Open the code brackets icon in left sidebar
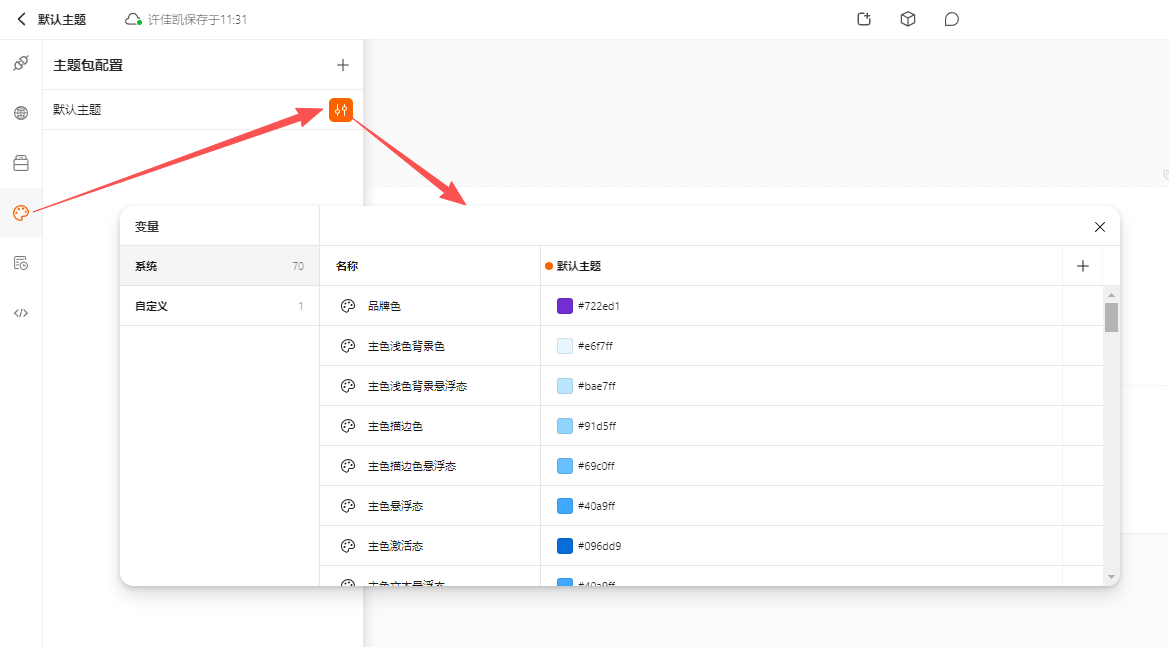Viewport: 1169px width, 647px height. click(x=21, y=313)
